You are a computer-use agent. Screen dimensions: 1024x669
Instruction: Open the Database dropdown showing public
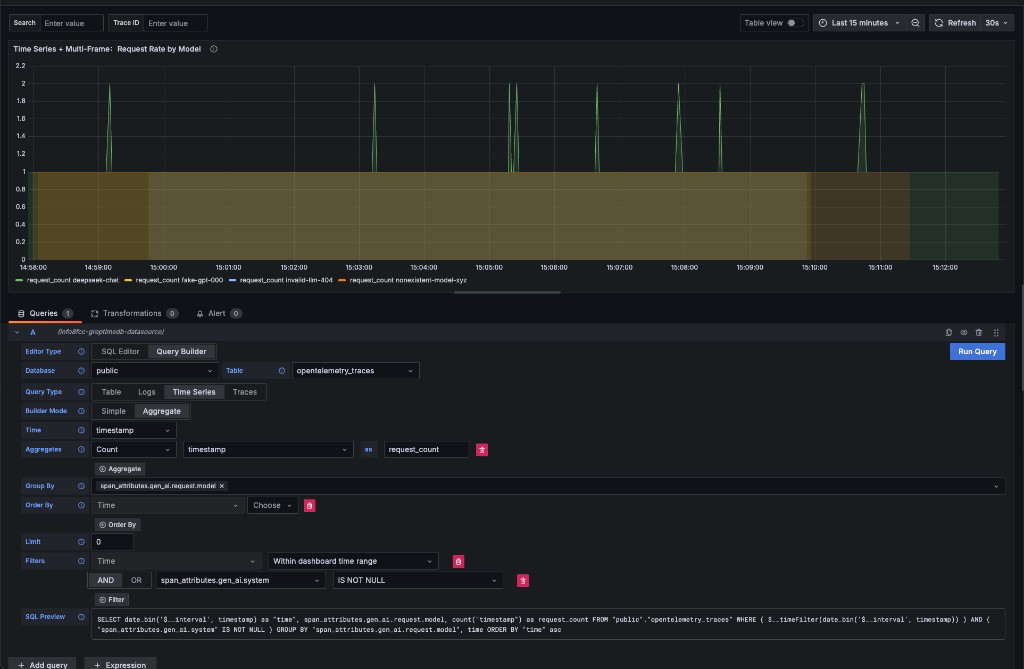pyautogui.click(x=154, y=370)
